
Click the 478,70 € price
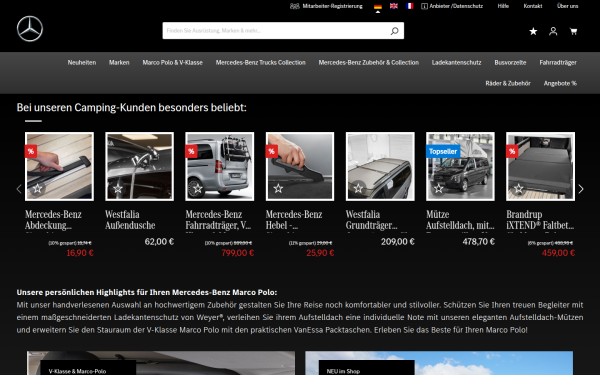478,242
